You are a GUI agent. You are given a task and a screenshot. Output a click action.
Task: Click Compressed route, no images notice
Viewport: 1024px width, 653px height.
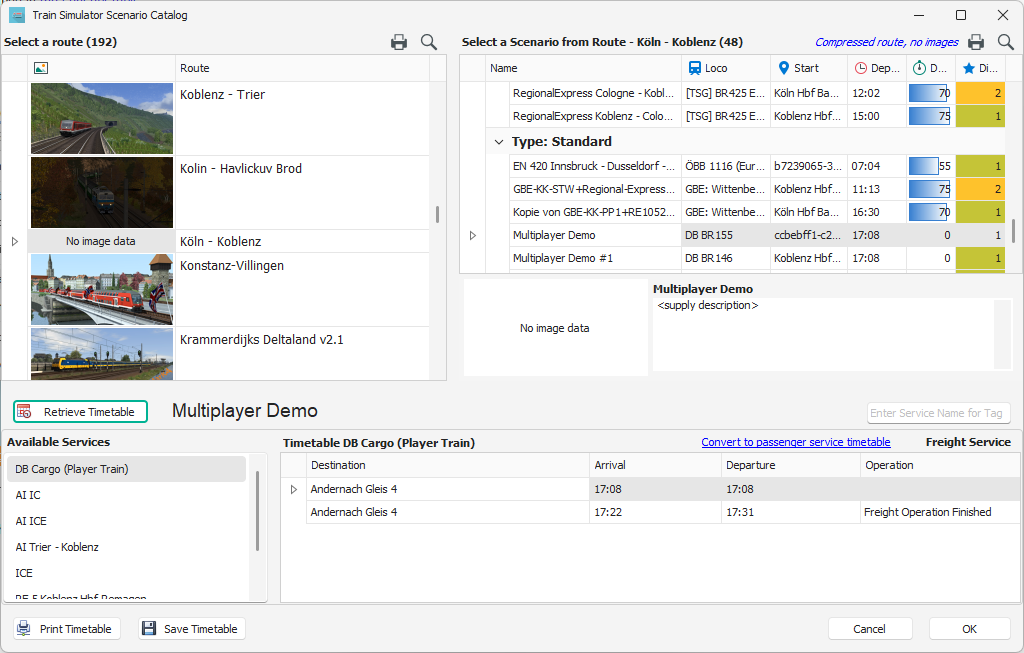(887, 42)
